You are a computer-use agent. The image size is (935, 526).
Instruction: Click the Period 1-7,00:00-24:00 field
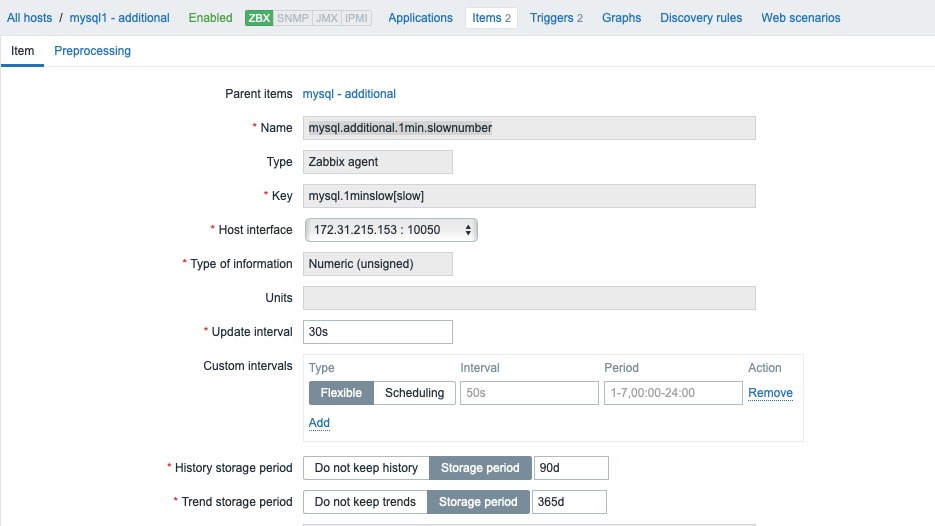(673, 393)
